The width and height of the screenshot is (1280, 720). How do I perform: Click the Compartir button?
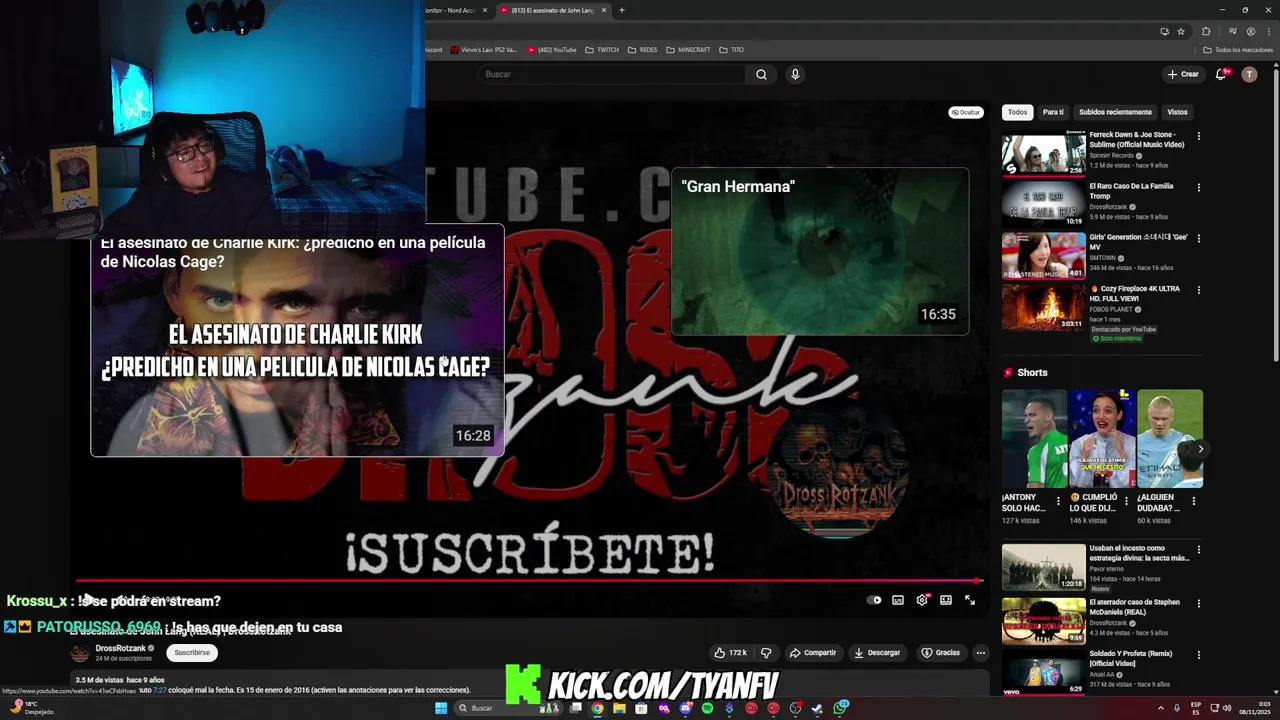coord(813,653)
